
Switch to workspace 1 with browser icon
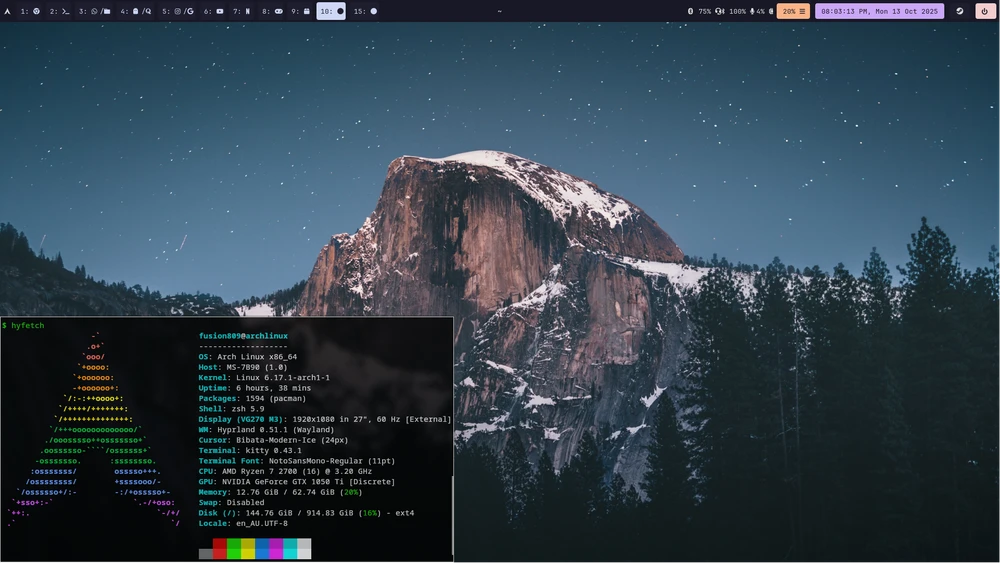31,11
